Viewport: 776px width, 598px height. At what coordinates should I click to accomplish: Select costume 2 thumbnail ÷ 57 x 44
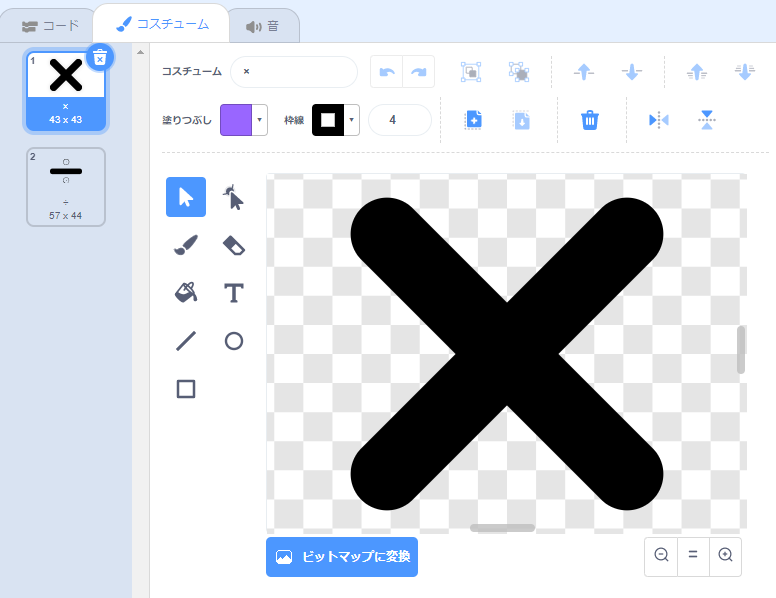tap(66, 187)
